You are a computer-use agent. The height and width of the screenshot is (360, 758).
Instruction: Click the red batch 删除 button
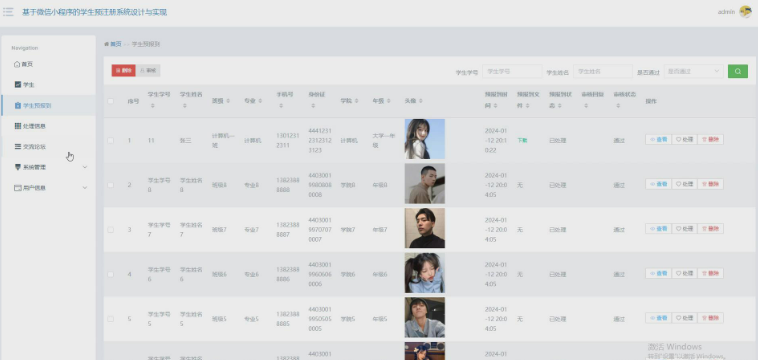[x=124, y=71]
